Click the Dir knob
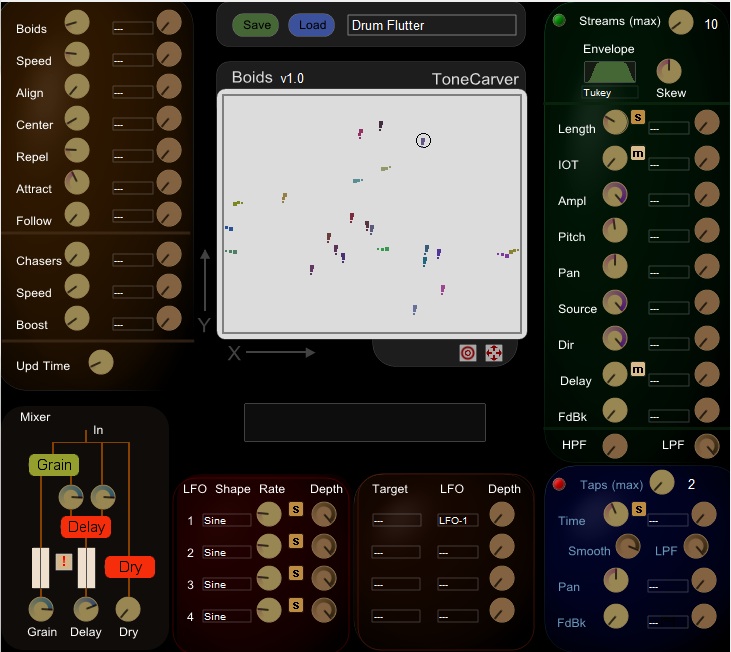 coord(615,338)
